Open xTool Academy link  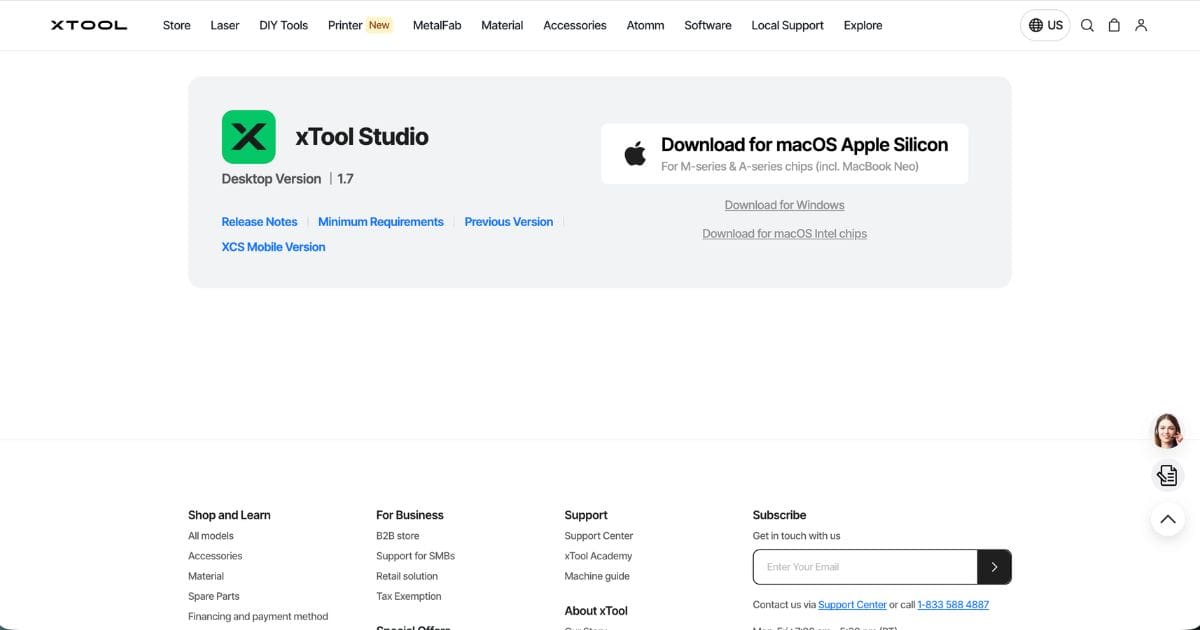598,556
